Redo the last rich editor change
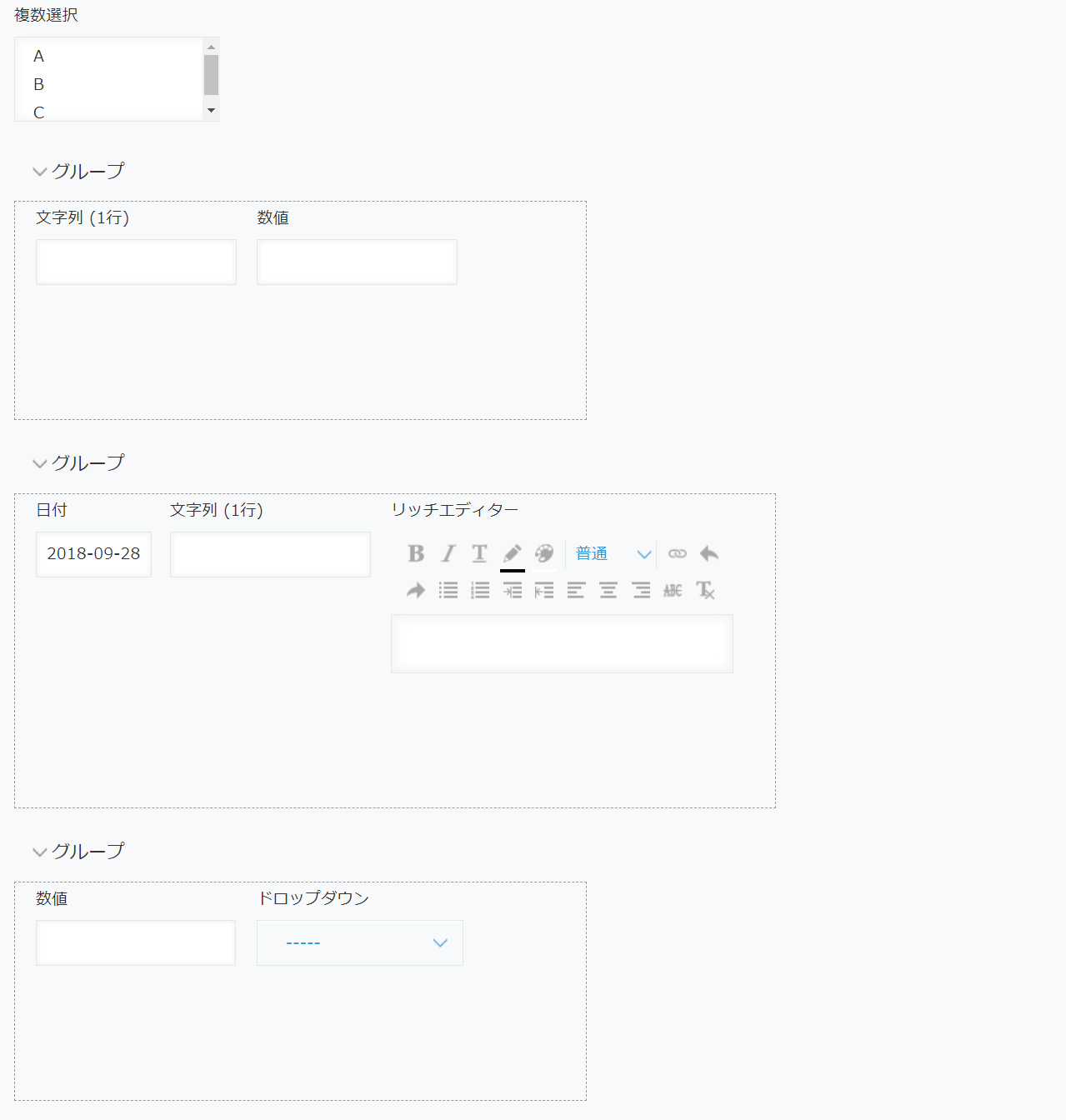Image resolution: width=1066 pixels, height=1120 pixels. [416, 591]
